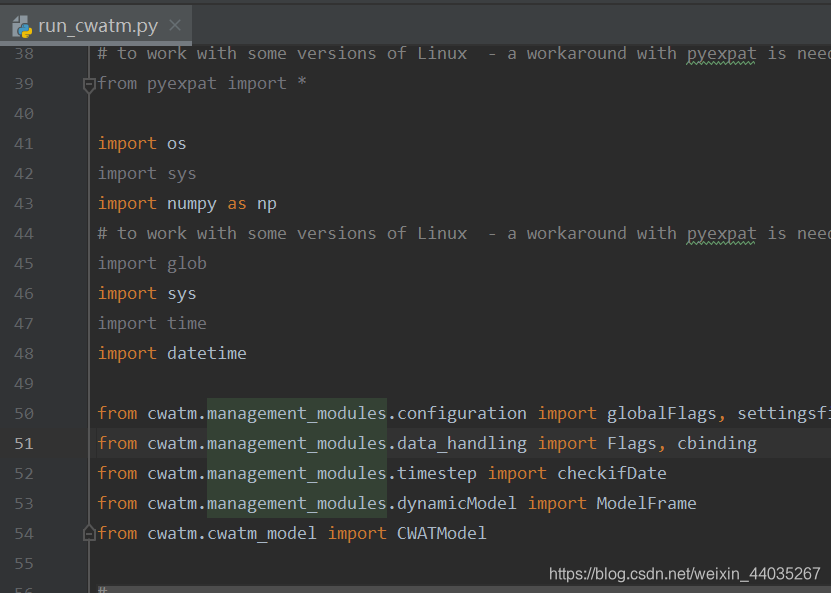The image size is (831, 593).
Task: Place cursor on "import os" on line 41
Action: 142,144
